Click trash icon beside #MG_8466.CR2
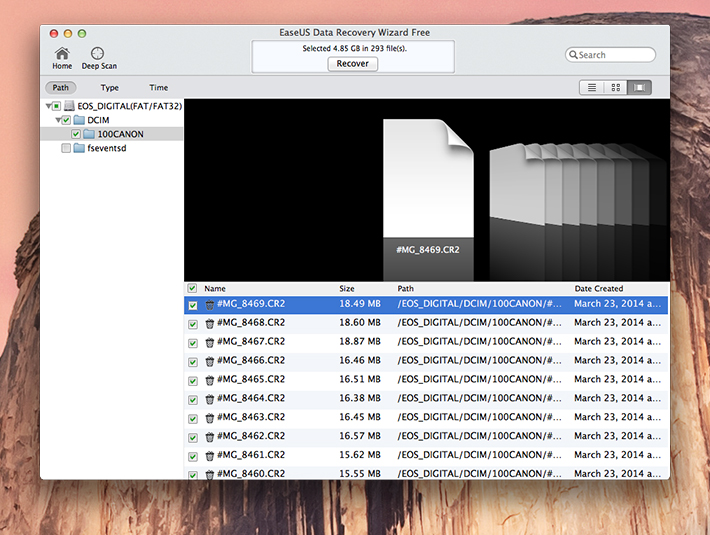Screen dimensions: 710x535 [210, 362]
